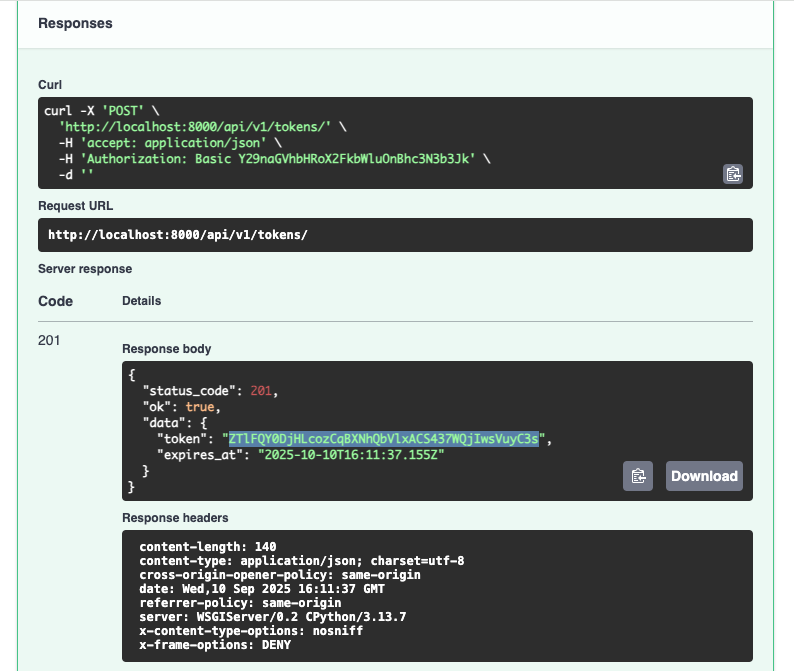Click the Response headers label
Screen dimensions: 794x671
pos(175,518)
